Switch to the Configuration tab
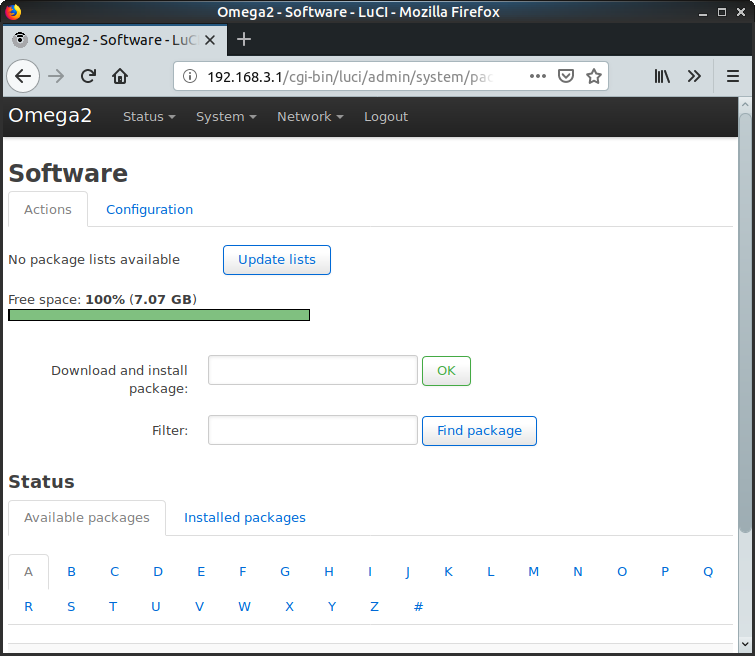 tap(149, 210)
